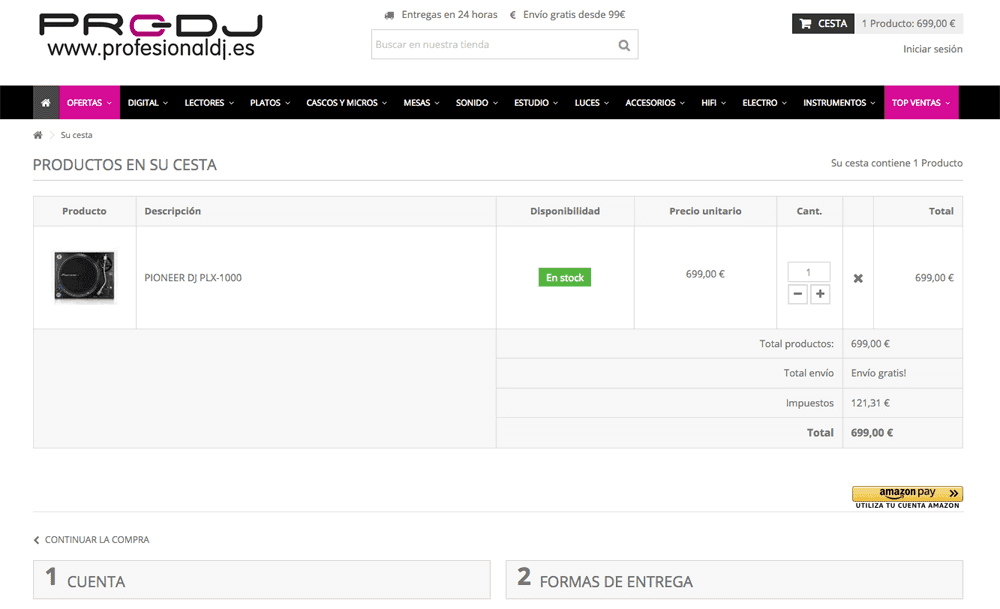Click the 'Entregas en 24 horas' text

449,15
